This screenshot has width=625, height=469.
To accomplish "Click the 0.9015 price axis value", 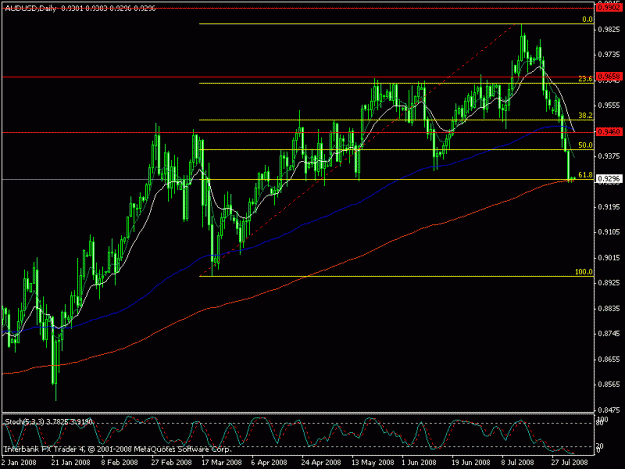I will pos(609,257).
